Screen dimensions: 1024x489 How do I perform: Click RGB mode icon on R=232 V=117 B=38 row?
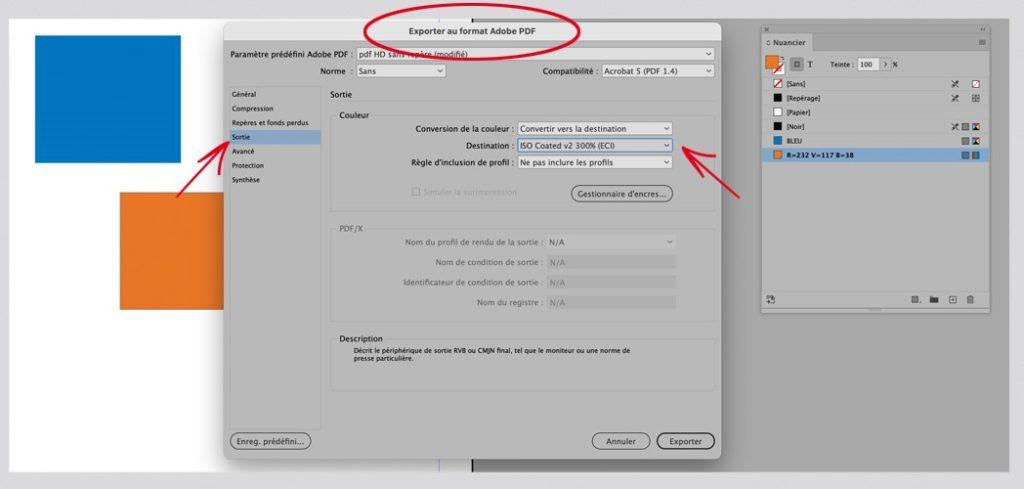tap(976, 155)
